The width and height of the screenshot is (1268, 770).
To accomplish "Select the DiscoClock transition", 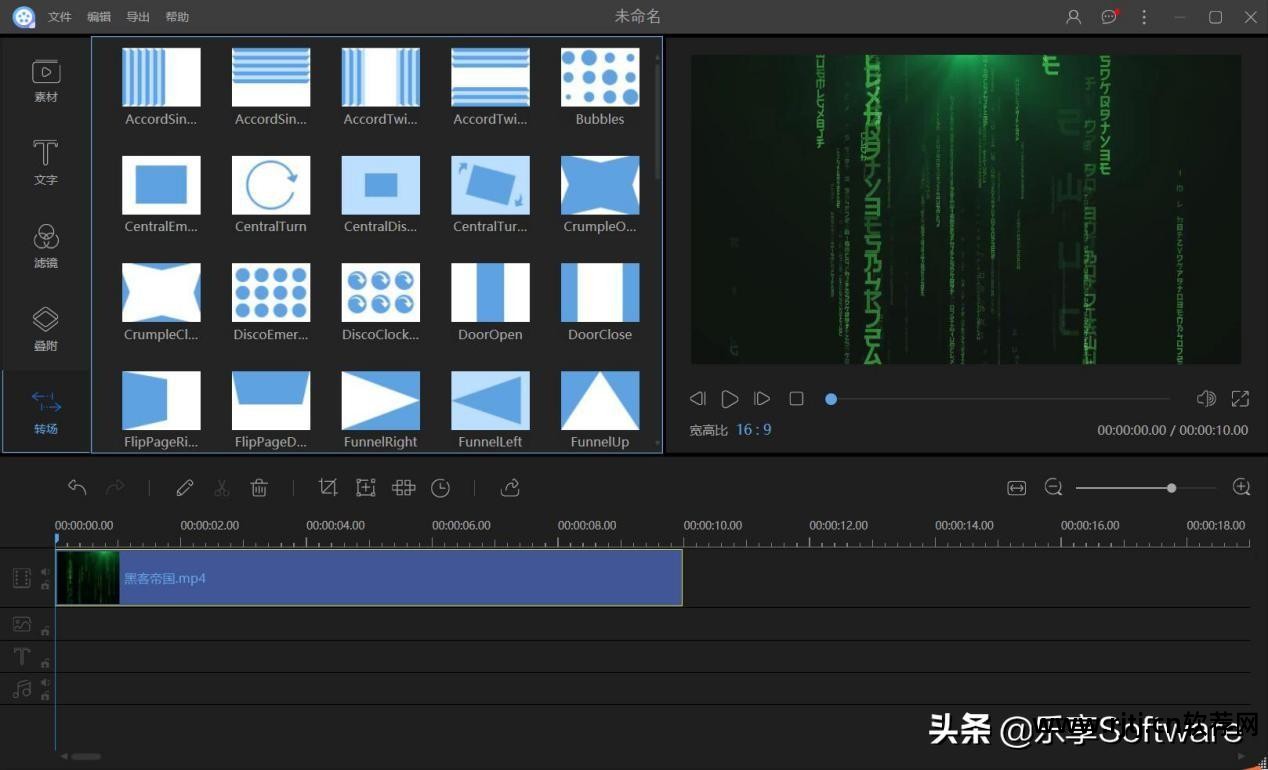I will 381,292.
